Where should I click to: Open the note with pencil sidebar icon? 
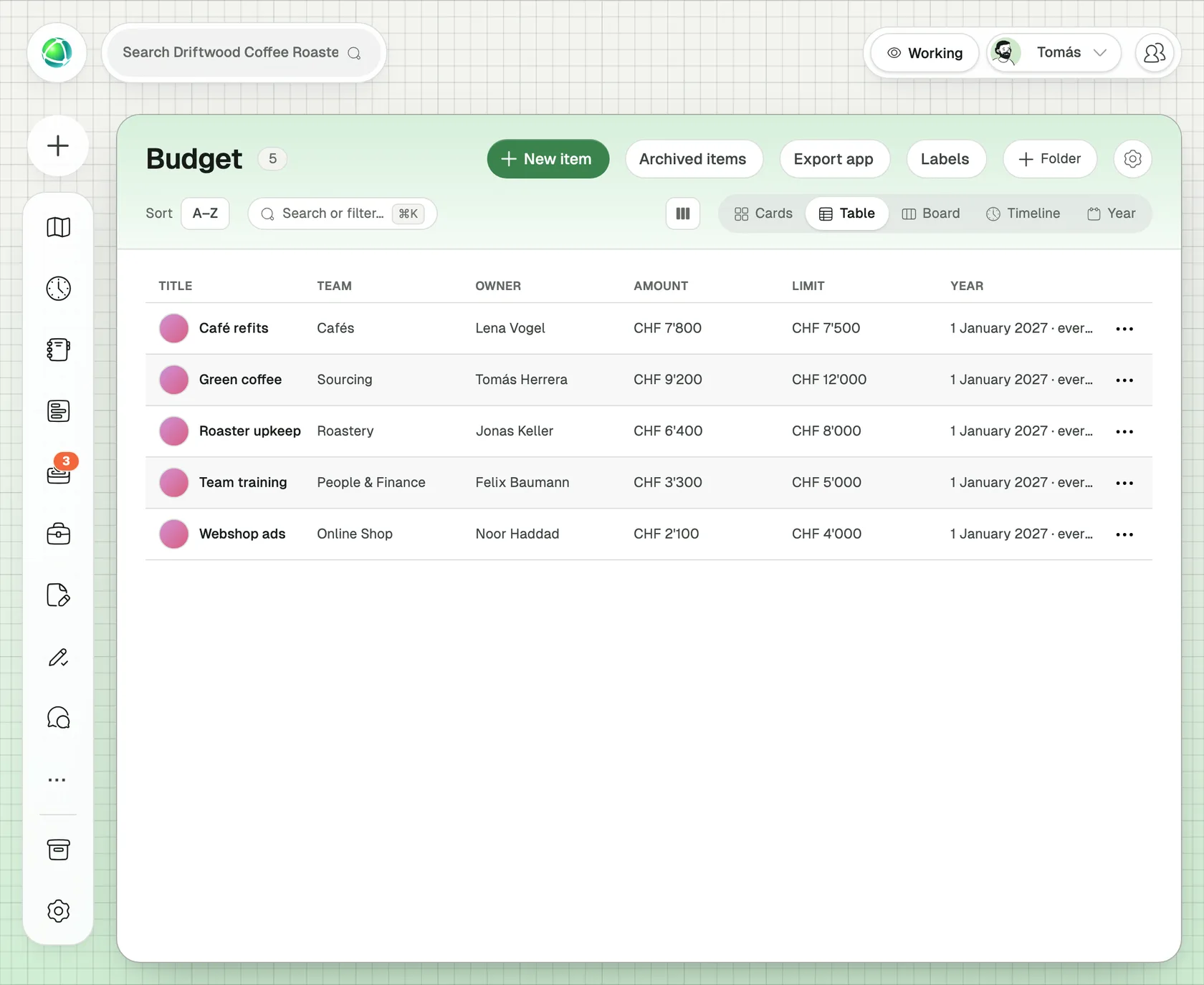[x=58, y=595]
